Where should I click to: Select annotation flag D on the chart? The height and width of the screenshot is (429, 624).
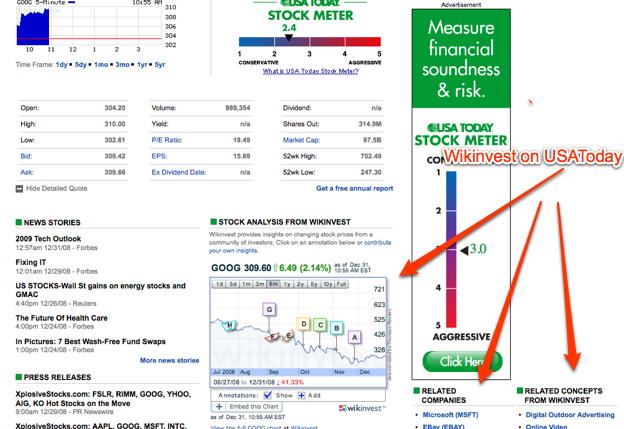pos(304,324)
